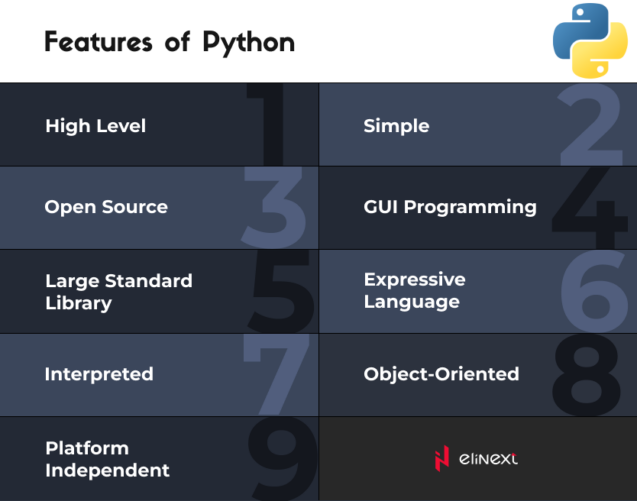Click the "Platform Independent" feature text

(x=107, y=459)
